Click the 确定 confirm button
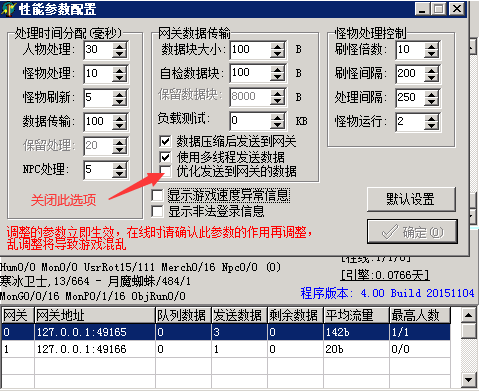 [x=412, y=232]
